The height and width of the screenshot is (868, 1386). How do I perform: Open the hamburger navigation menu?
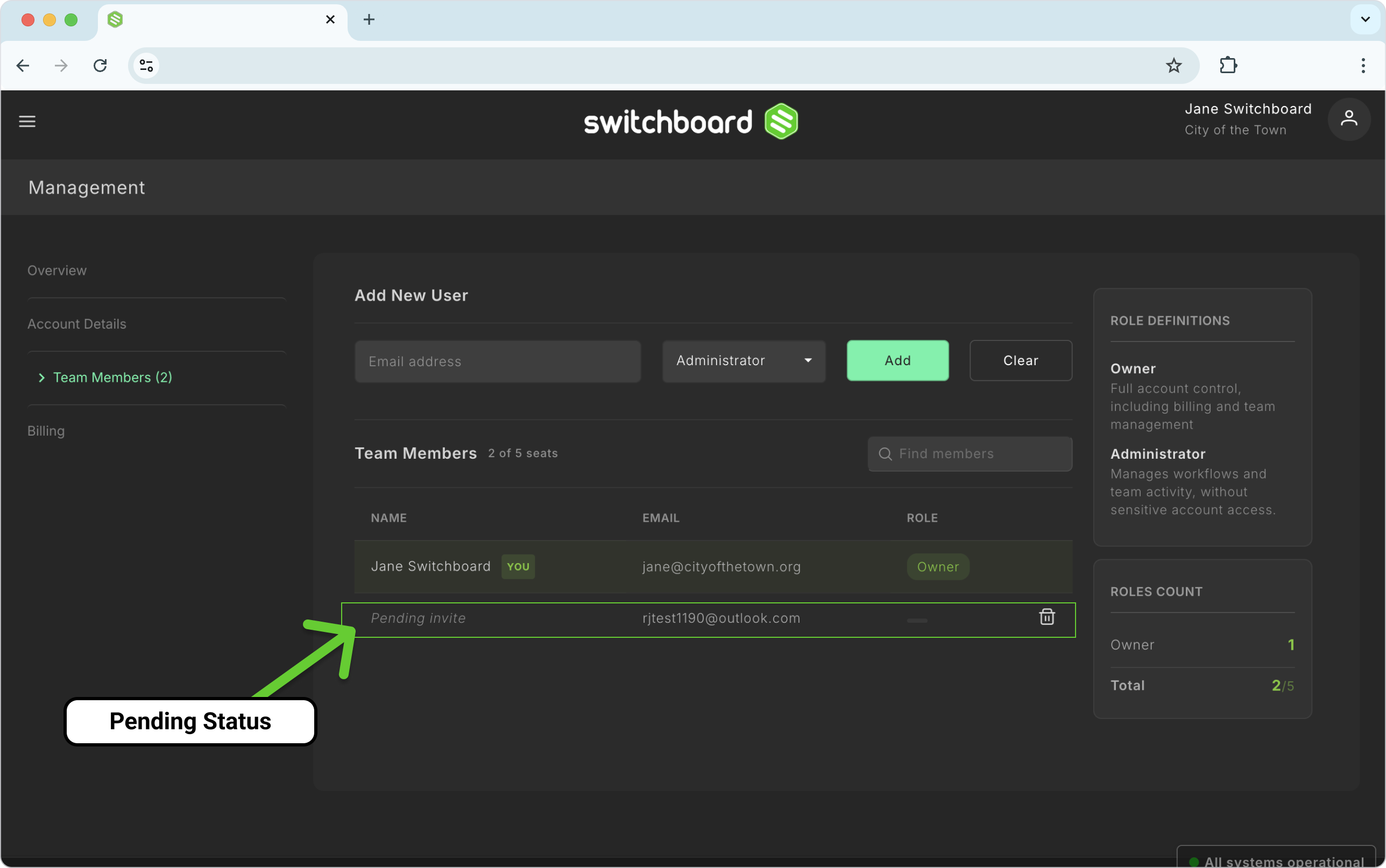(x=27, y=121)
